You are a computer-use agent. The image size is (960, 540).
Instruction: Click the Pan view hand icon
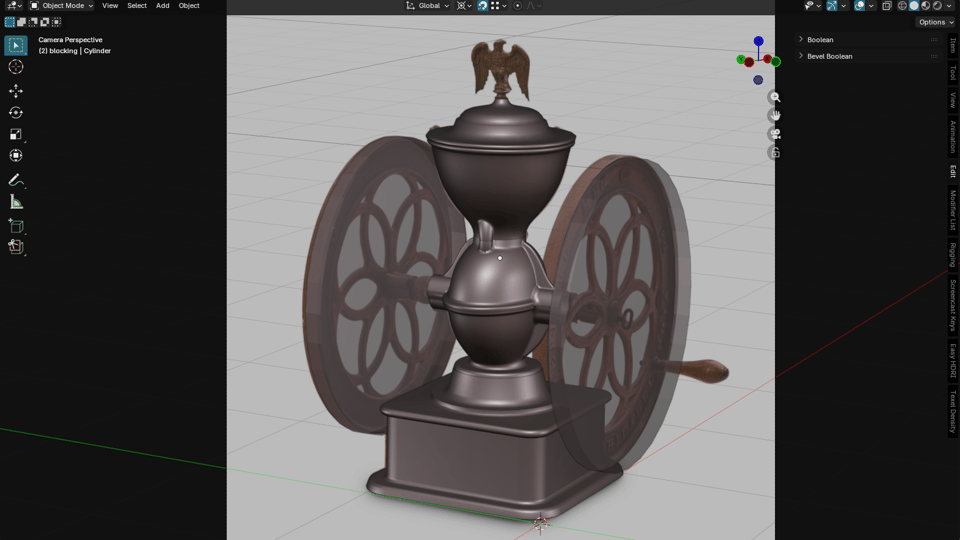[x=775, y=116]
